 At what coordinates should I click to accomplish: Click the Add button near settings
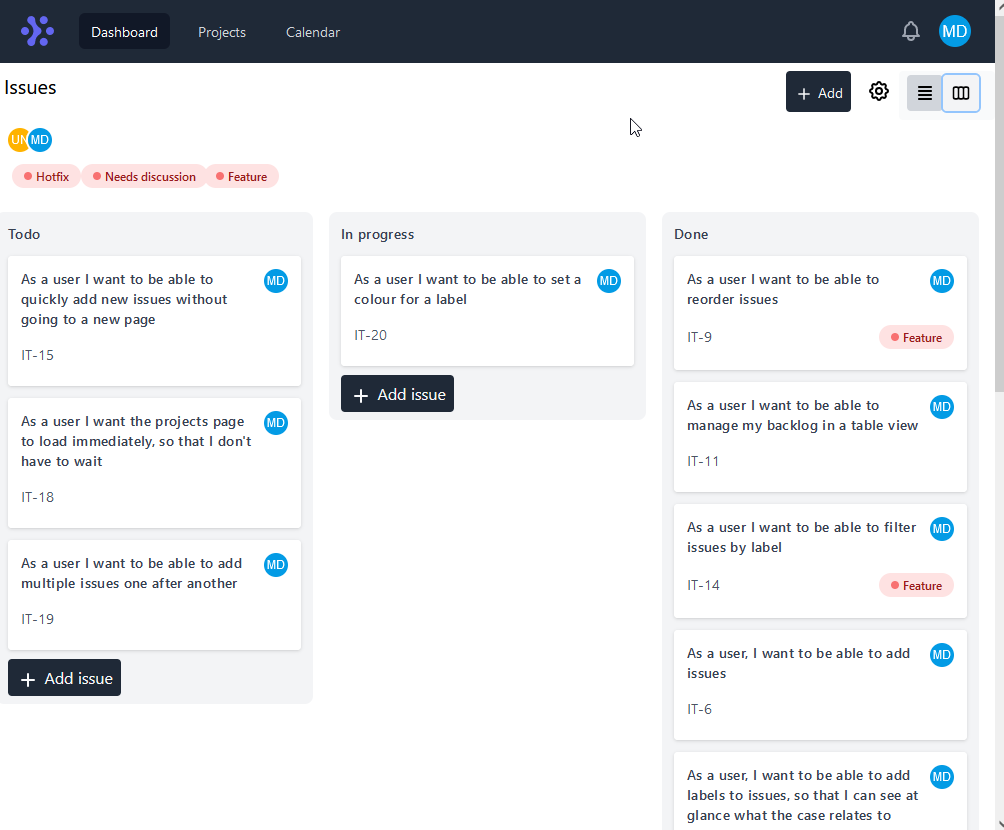pyautogui.click(x=818, y=92)
